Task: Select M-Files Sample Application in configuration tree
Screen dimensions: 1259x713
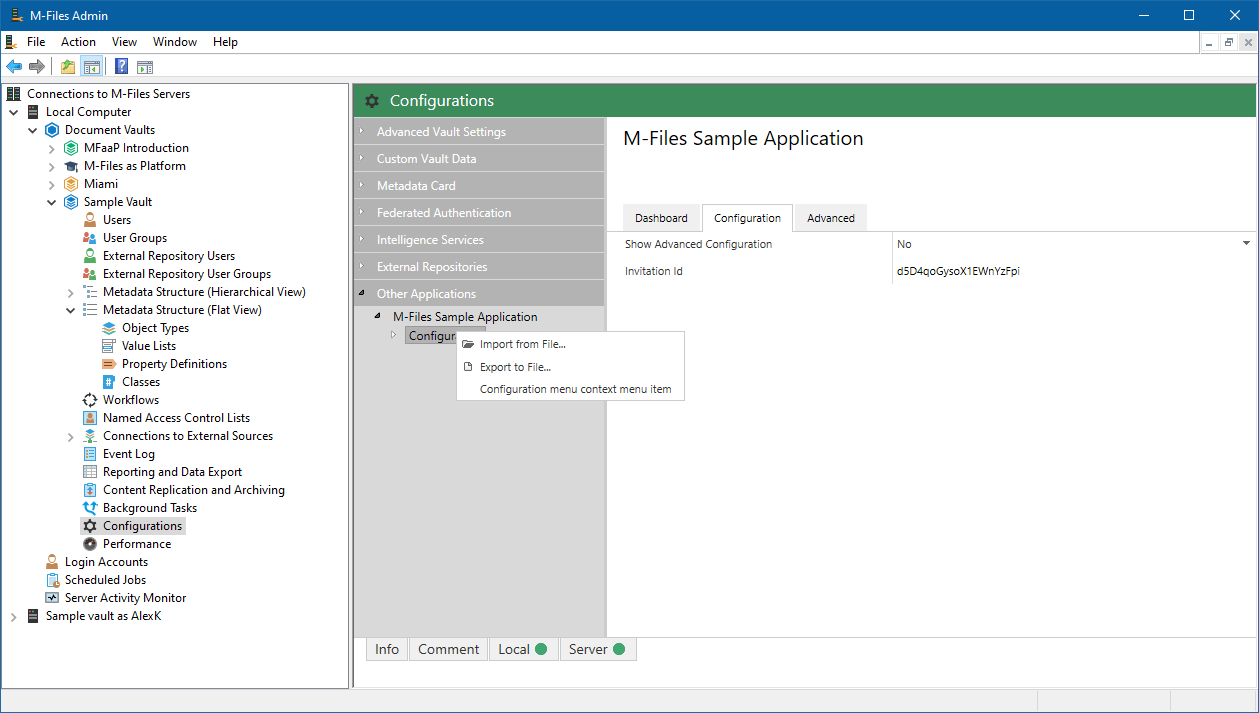Action: [x=465, y=317]
